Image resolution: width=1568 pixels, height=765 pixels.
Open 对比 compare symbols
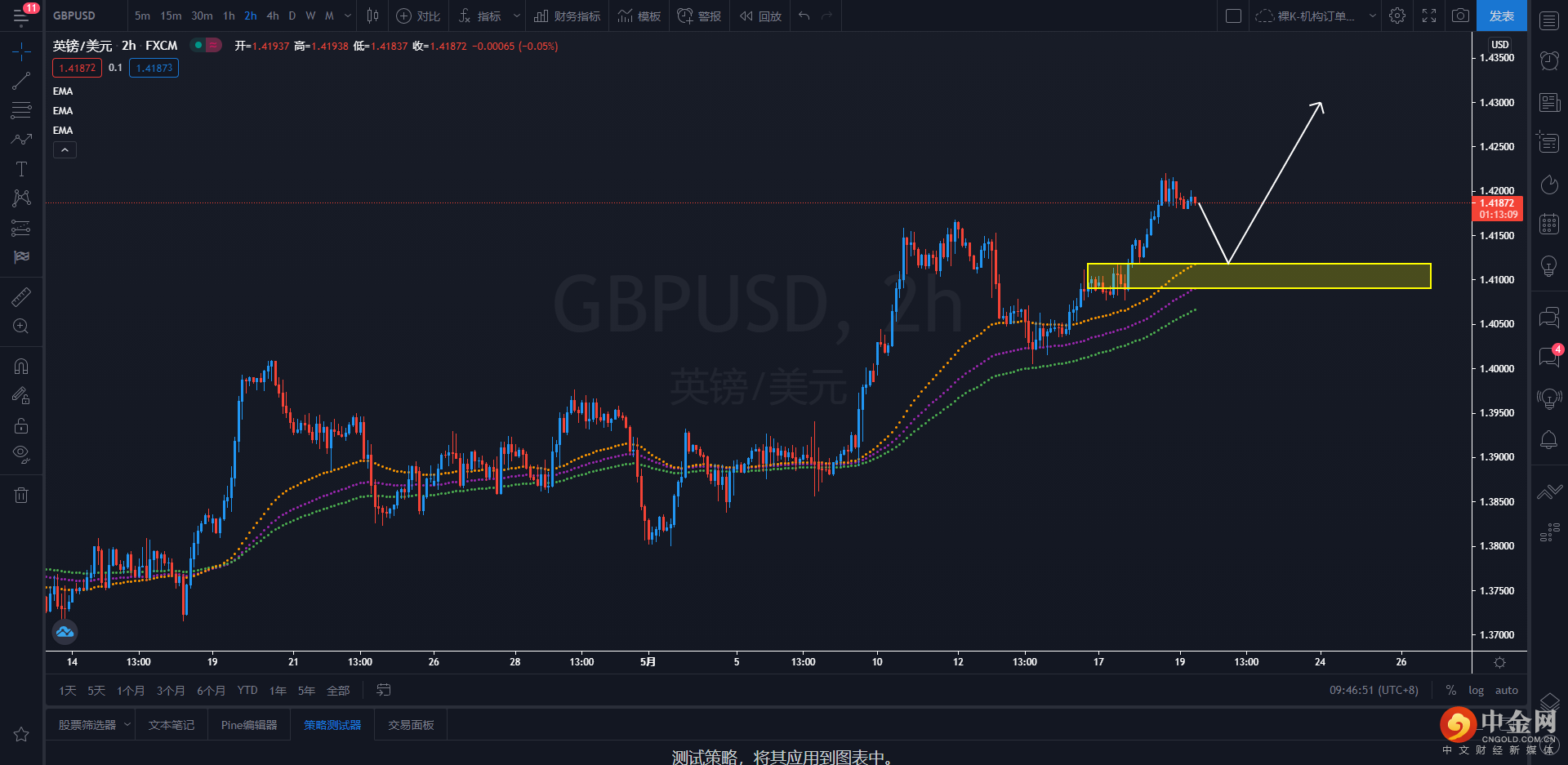pyautogui.click(x=418, y=16)
